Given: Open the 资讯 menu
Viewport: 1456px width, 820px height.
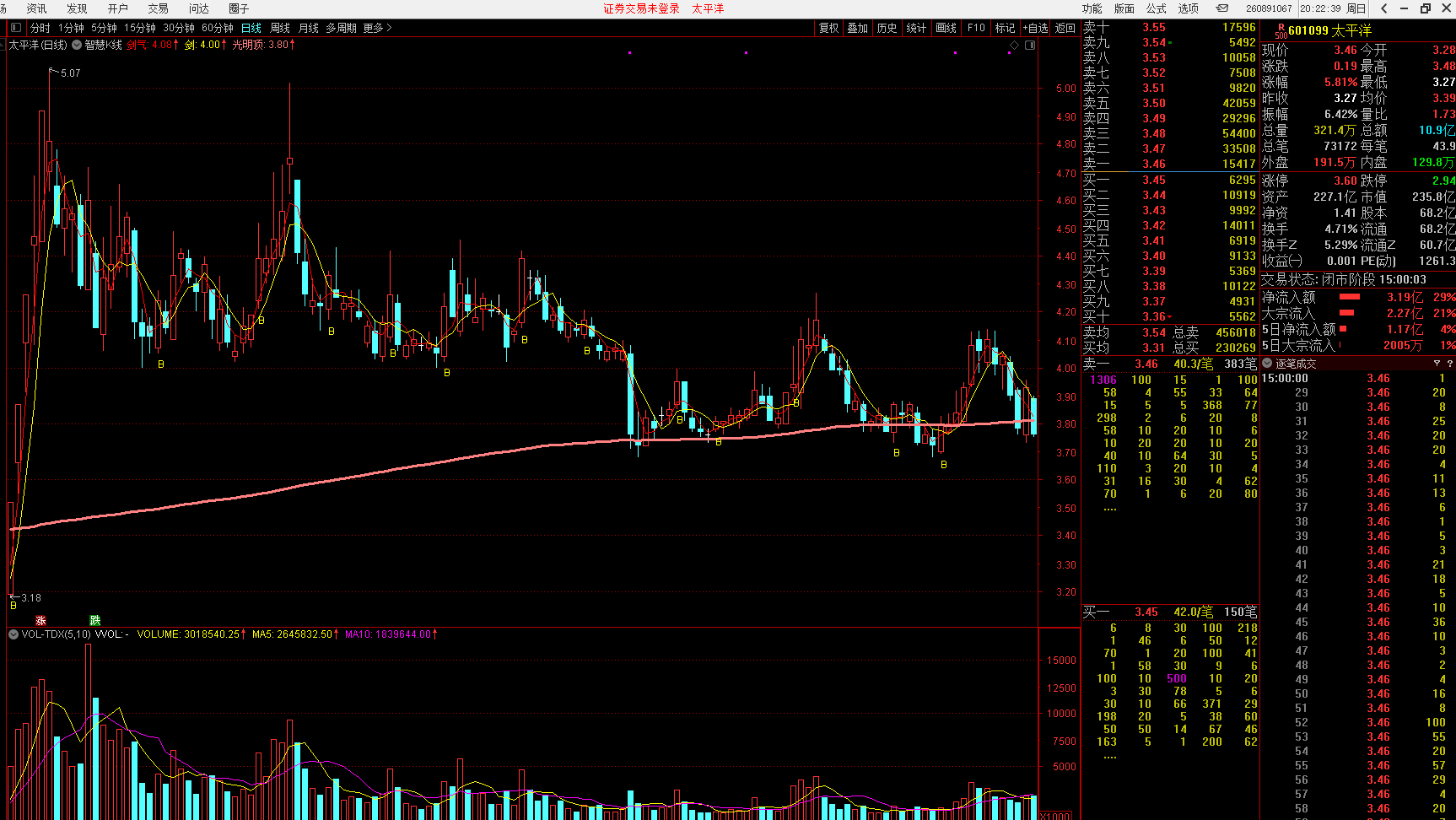Looking at the screenshot, I should (x=37, y=8).
